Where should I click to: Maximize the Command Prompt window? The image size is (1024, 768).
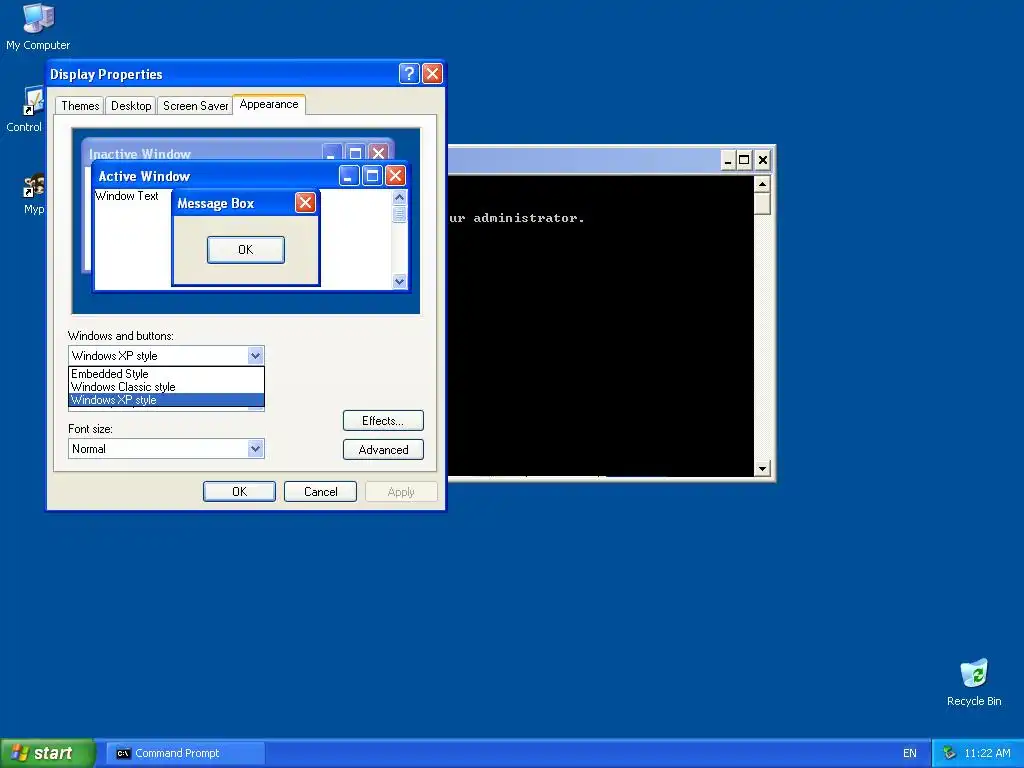coord(744,160)
